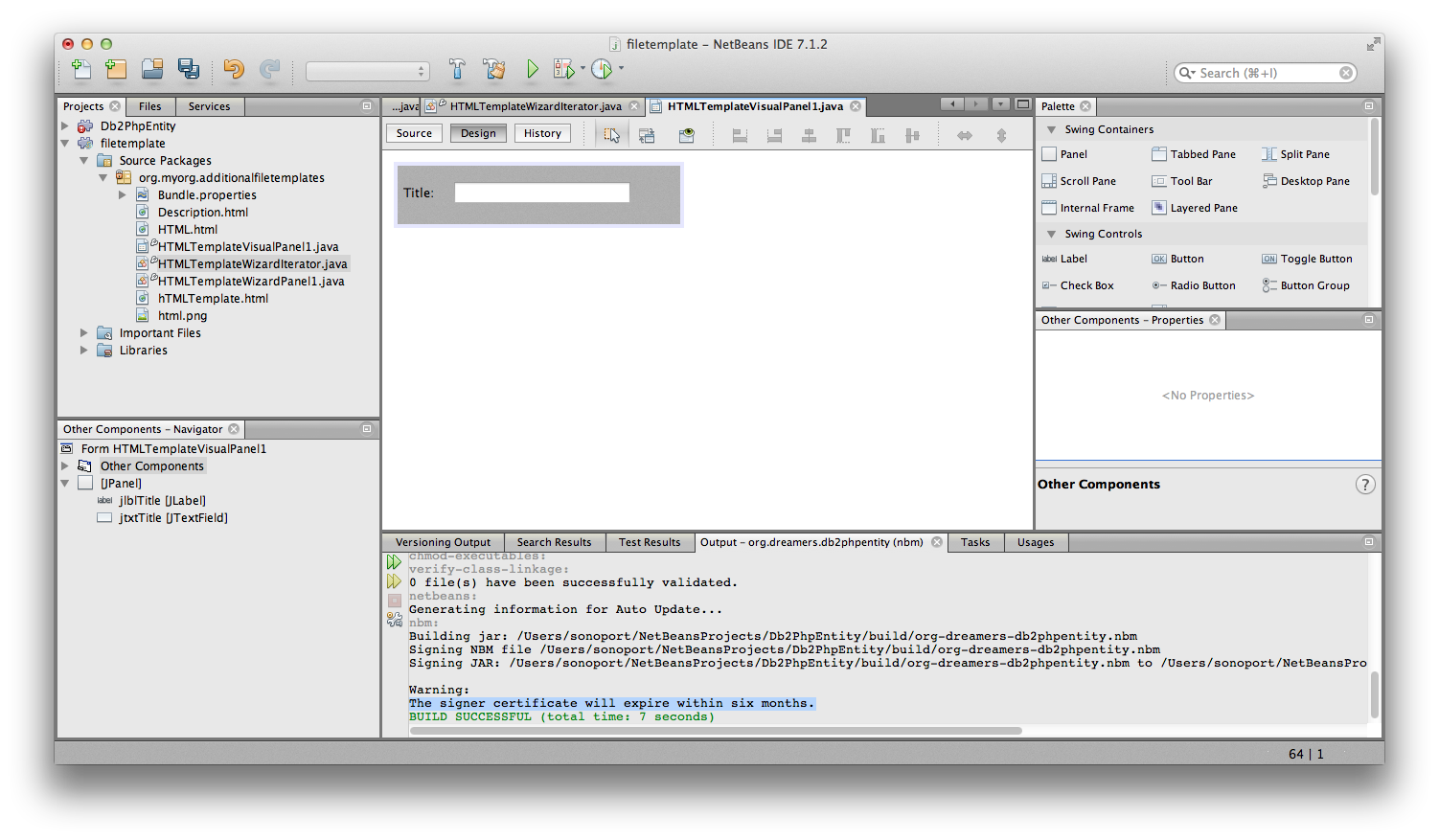This screenshot has width=1439, height=840.
Task: Toggle Selection Mode in the form editor toolbar
Action: click(611, 135)
